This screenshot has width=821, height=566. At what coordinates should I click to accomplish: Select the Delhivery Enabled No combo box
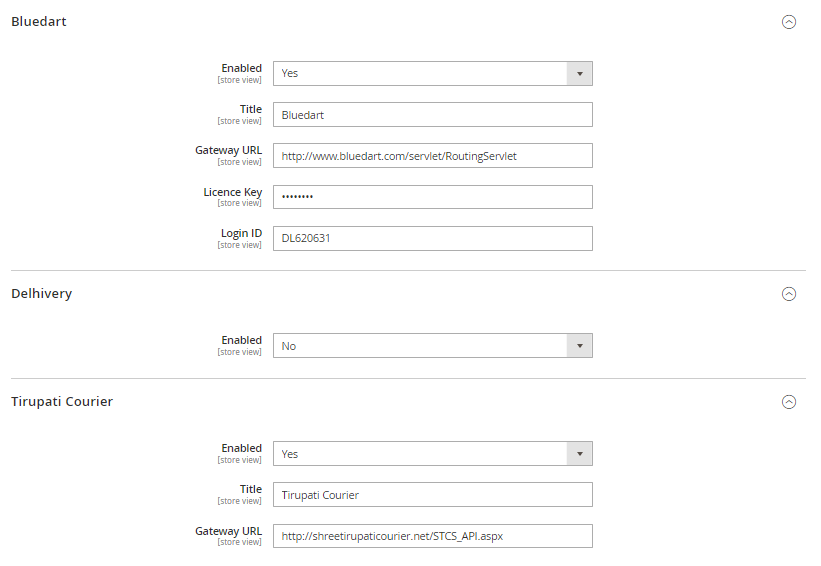(x=433, y=346)
